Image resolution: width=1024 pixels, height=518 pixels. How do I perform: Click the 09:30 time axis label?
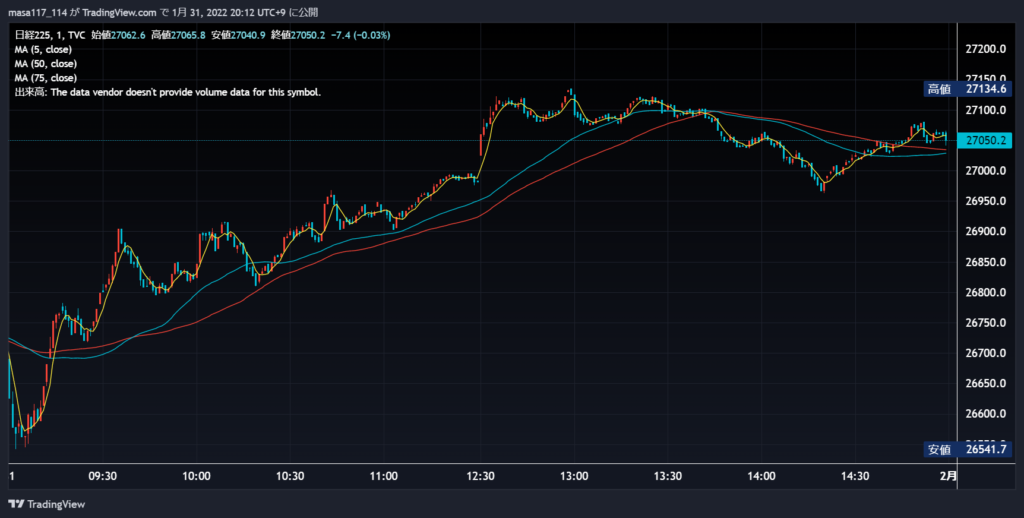tap(103, 476)
